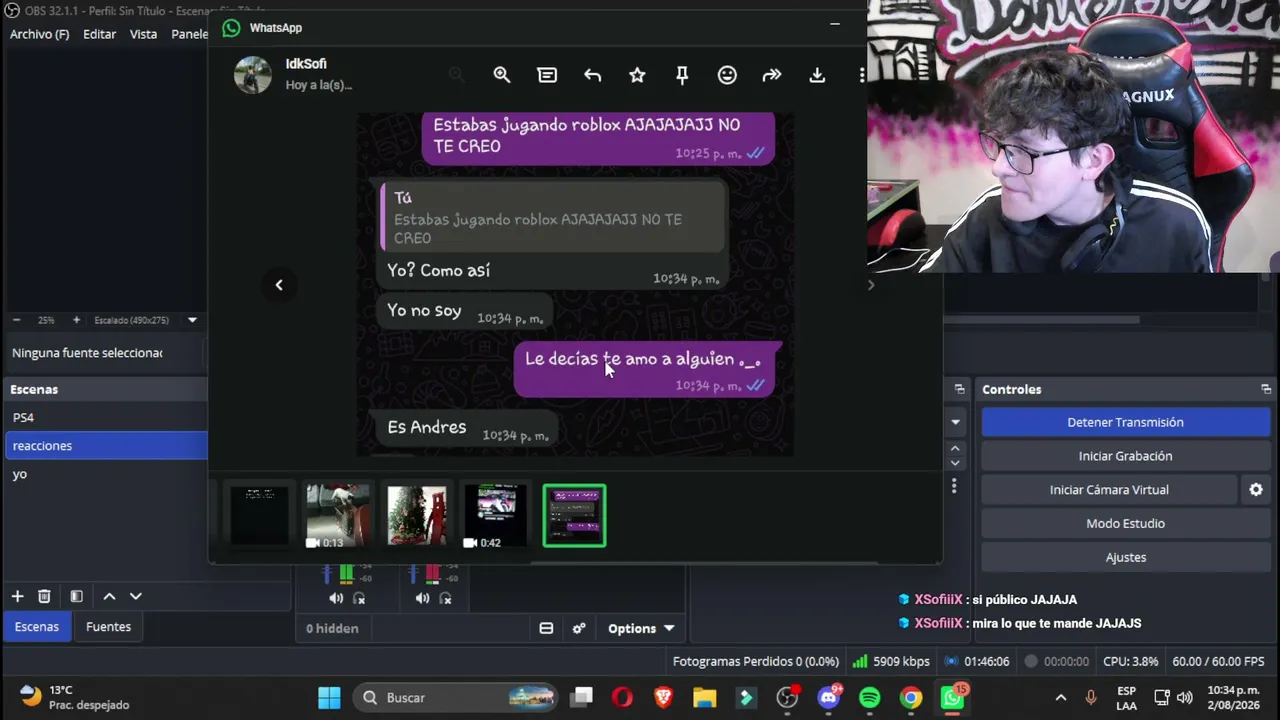The image size is (1280, 720).
Task: Select the PS4 scene
Action: (106, 417)
